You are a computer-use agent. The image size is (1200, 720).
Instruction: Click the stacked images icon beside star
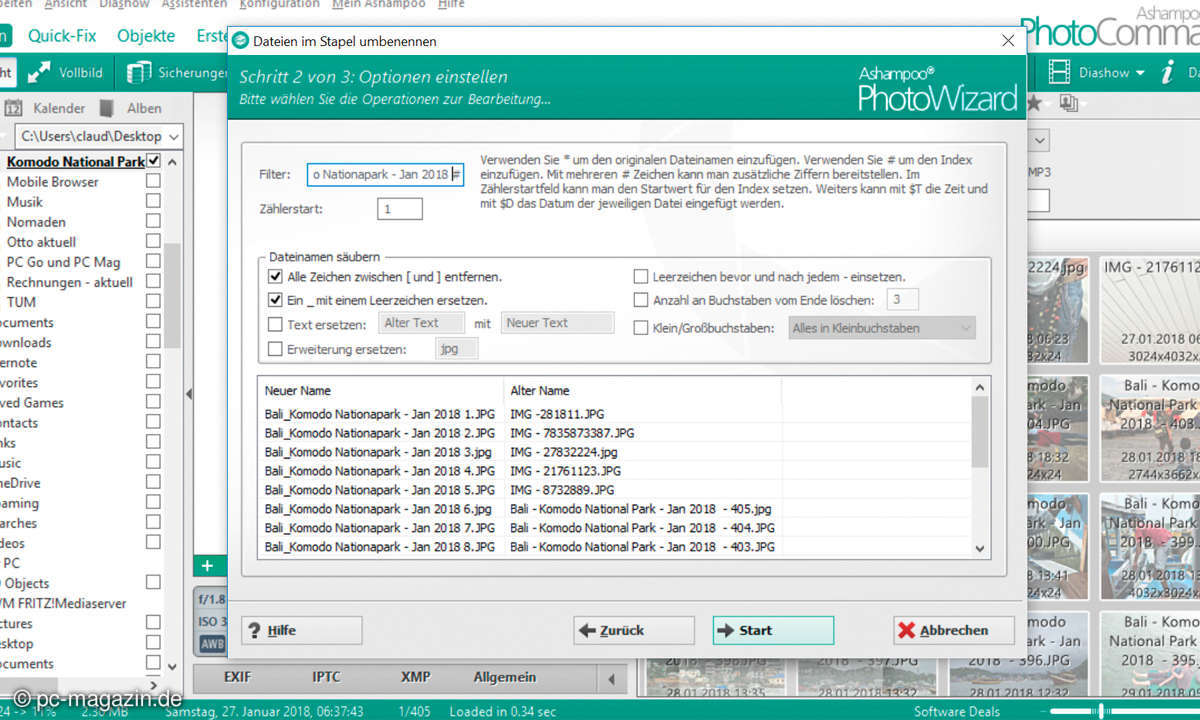(x=1069, y=103)
